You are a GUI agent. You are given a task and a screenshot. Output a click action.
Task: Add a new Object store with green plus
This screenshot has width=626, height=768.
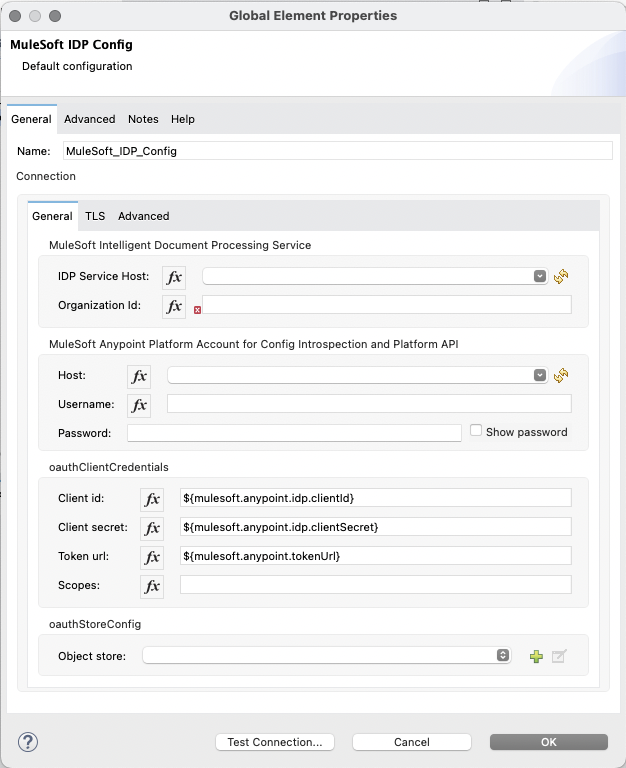536,656
